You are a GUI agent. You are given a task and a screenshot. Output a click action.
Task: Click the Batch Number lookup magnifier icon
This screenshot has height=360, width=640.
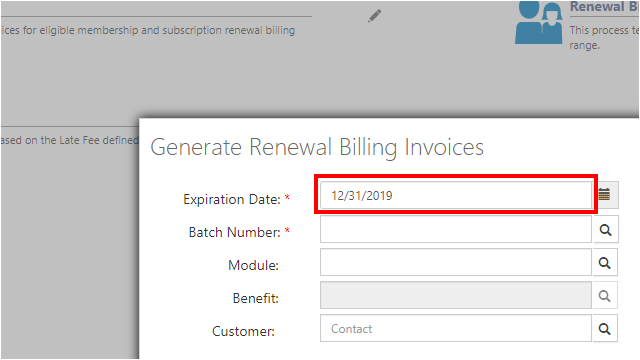(x=605, y=230)
